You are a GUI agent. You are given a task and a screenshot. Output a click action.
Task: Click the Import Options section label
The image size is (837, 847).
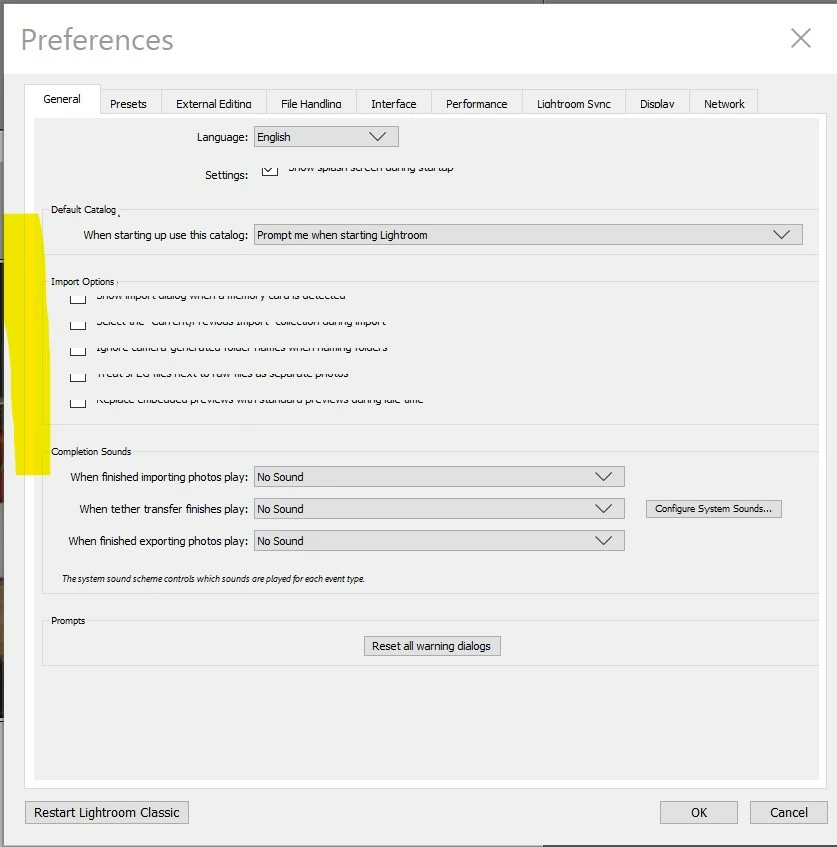(82, 281)
